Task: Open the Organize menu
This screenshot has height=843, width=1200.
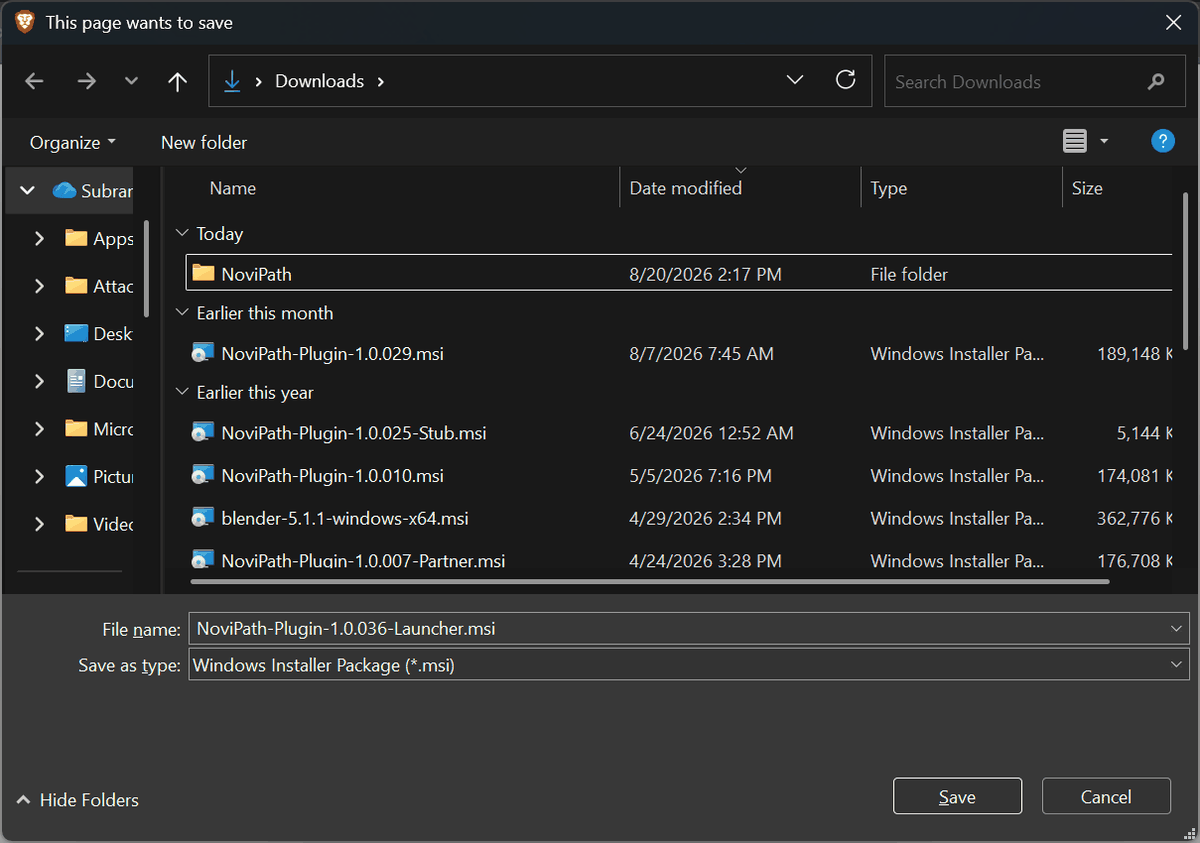Action: pos(72,142)
